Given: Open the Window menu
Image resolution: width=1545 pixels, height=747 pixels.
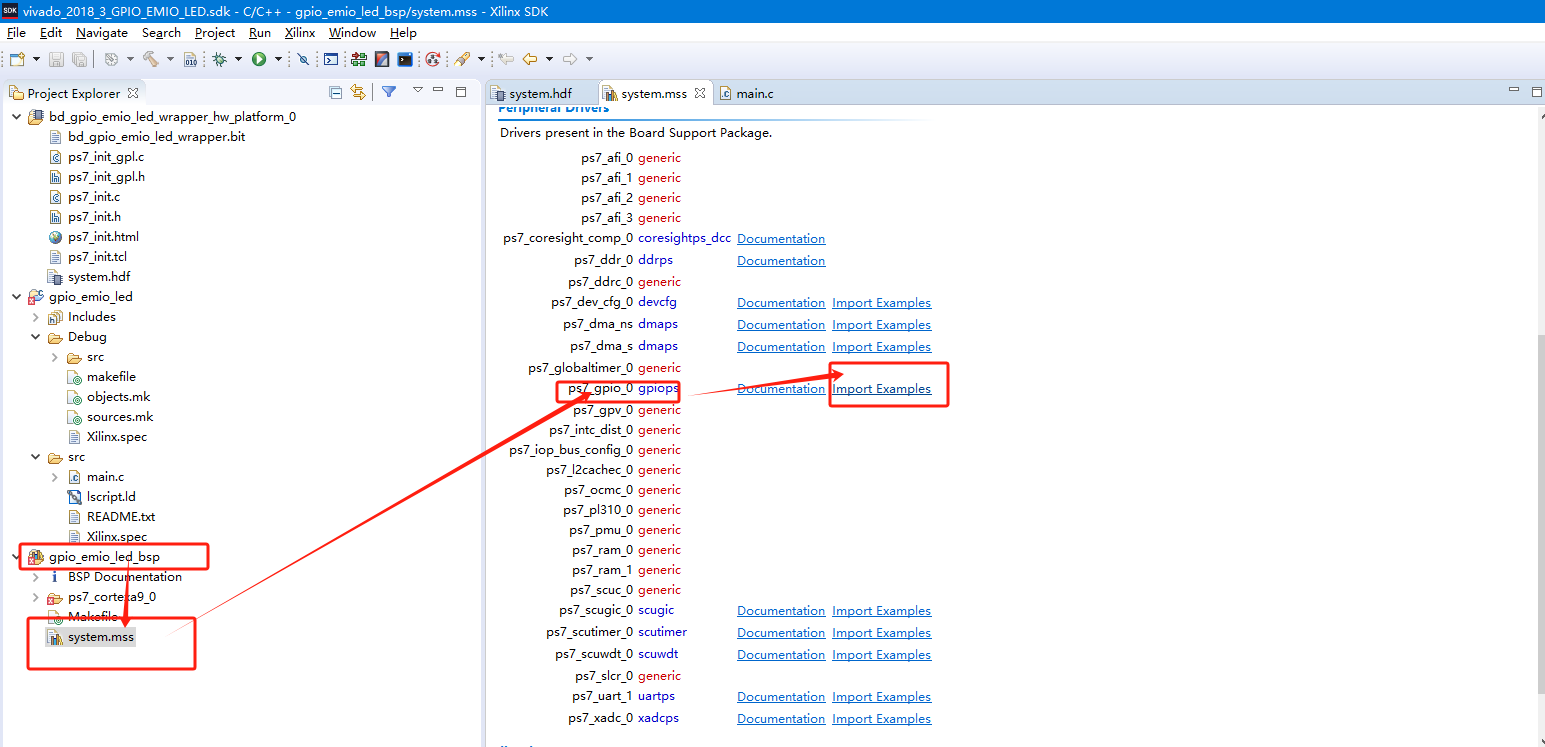Looking at the screenshot, I should (x=352, y=33).
